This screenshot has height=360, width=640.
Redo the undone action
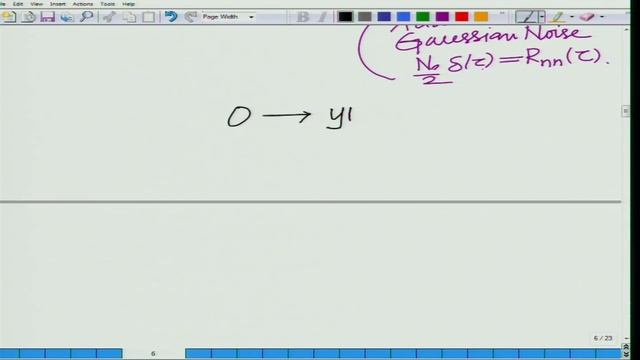pos(191,17)
